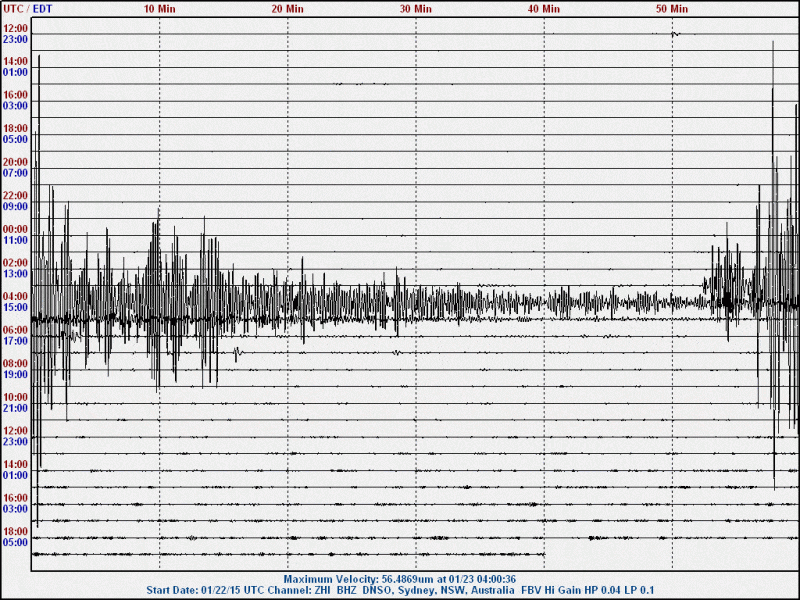Select the 50 Min time marker
The height and width of the screenshot is (600, 800).
click(672, 8)
